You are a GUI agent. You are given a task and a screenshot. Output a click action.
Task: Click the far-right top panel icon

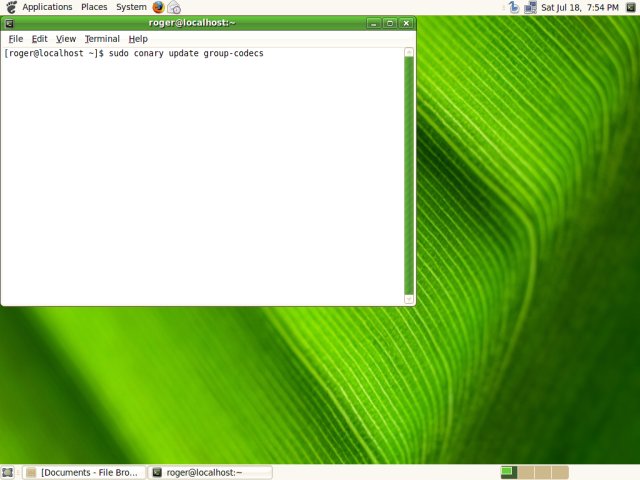click(631, 7)
